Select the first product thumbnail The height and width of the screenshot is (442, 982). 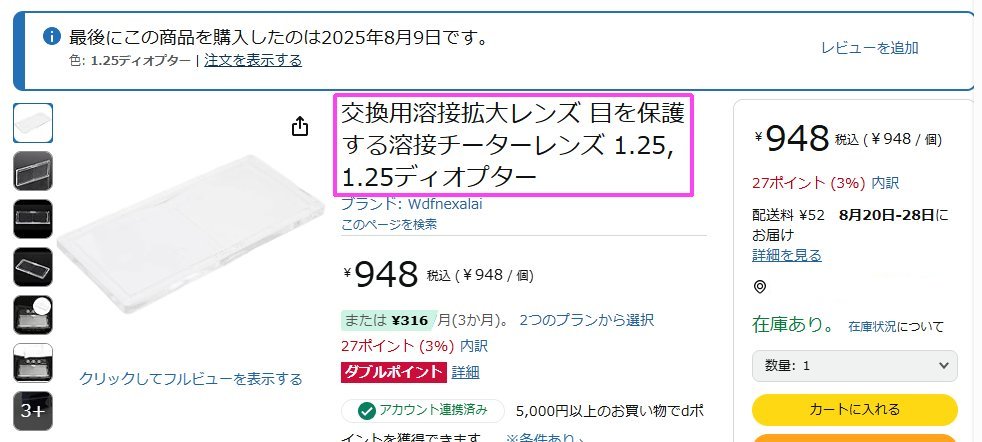click(33, 123)
